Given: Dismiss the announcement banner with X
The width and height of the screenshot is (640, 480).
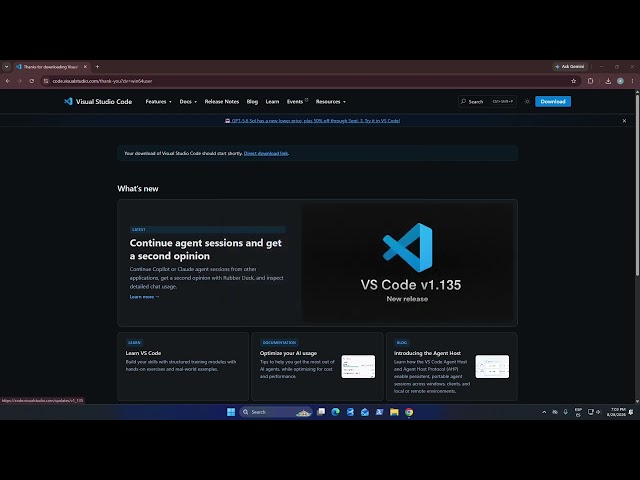Looking at the screenshot, I should click(x=624, y=121).
